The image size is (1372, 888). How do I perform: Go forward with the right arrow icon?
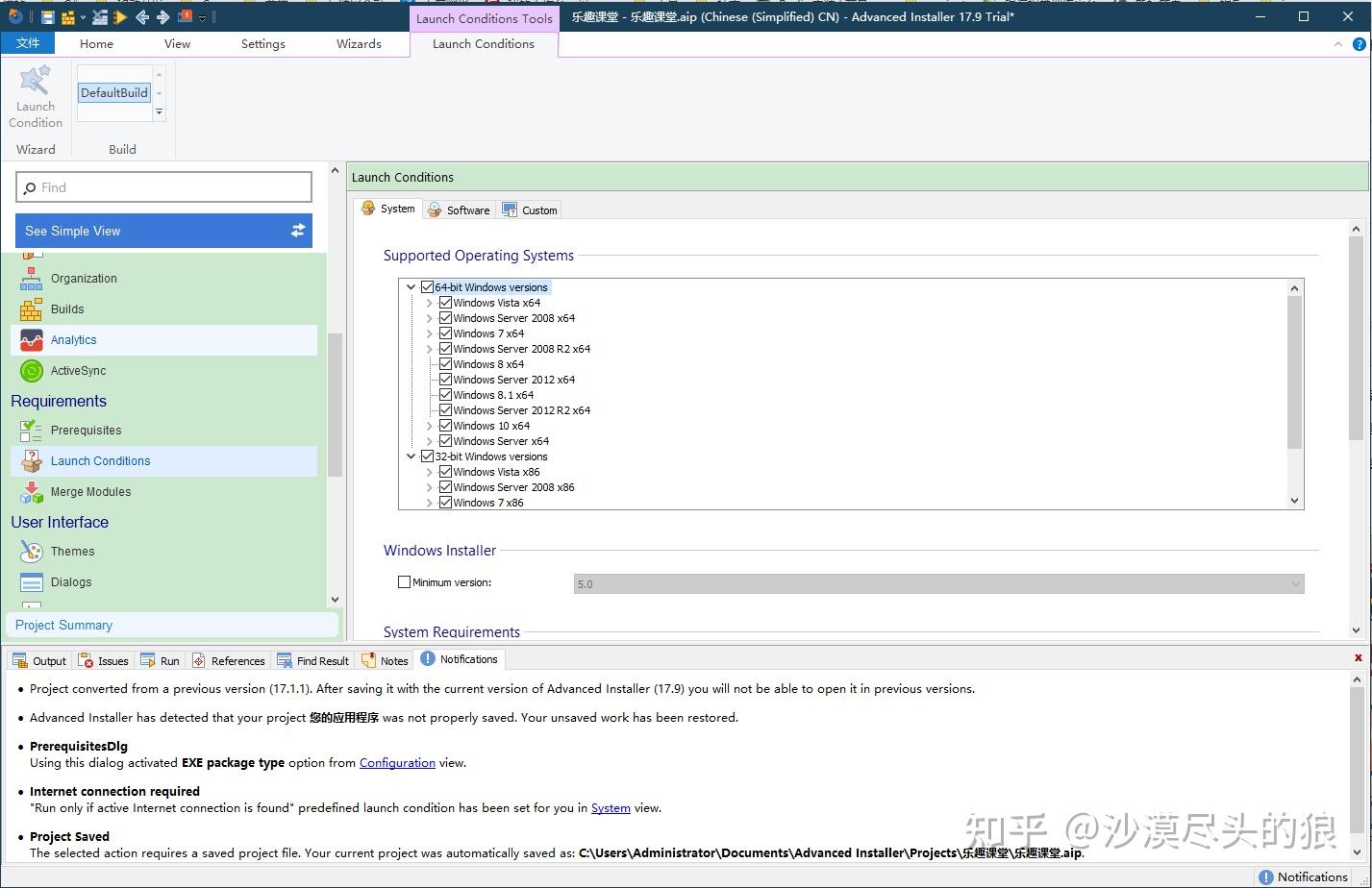[x=162, y=16]
